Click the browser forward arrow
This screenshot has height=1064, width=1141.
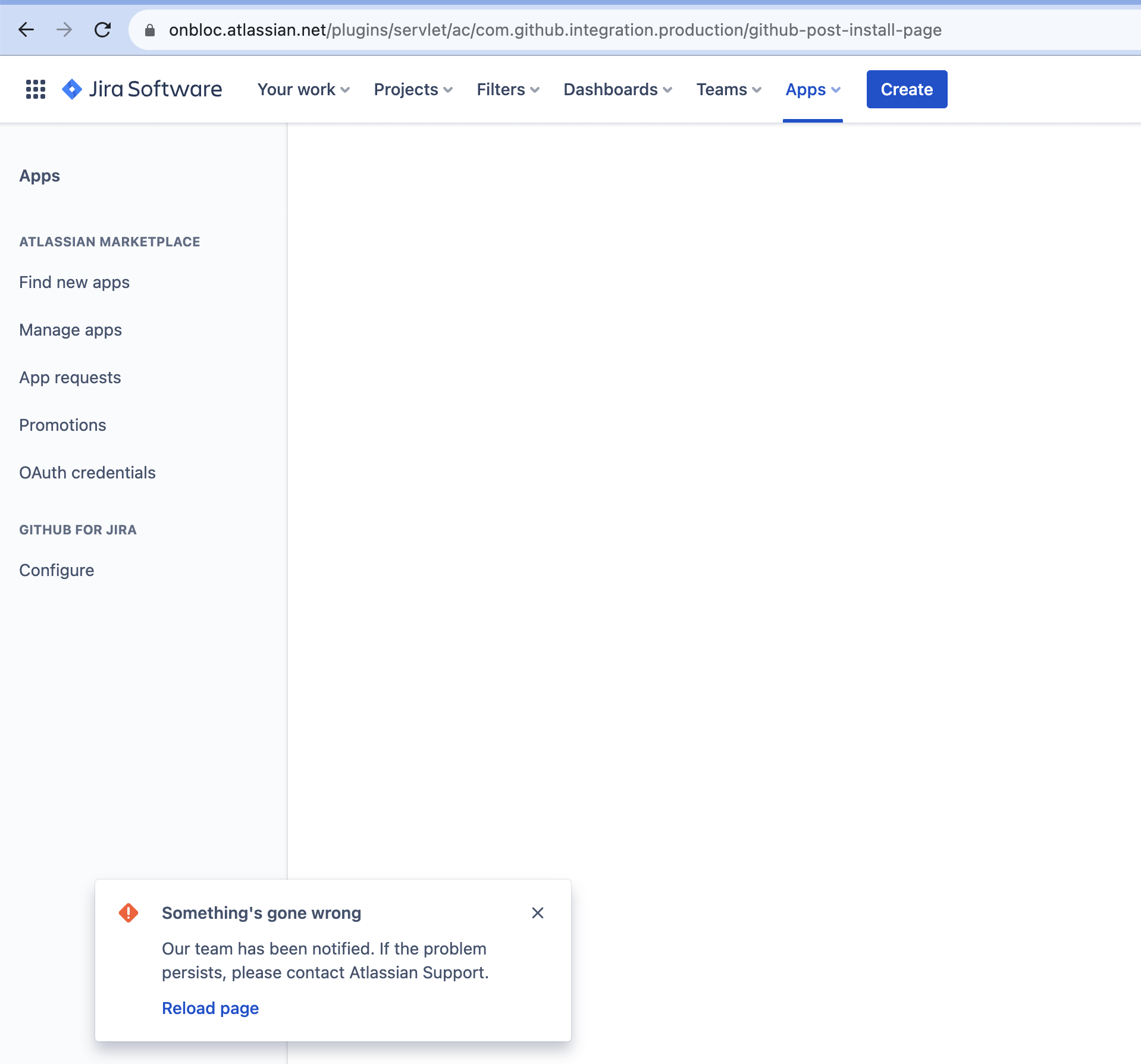click(x=64, y=30)
